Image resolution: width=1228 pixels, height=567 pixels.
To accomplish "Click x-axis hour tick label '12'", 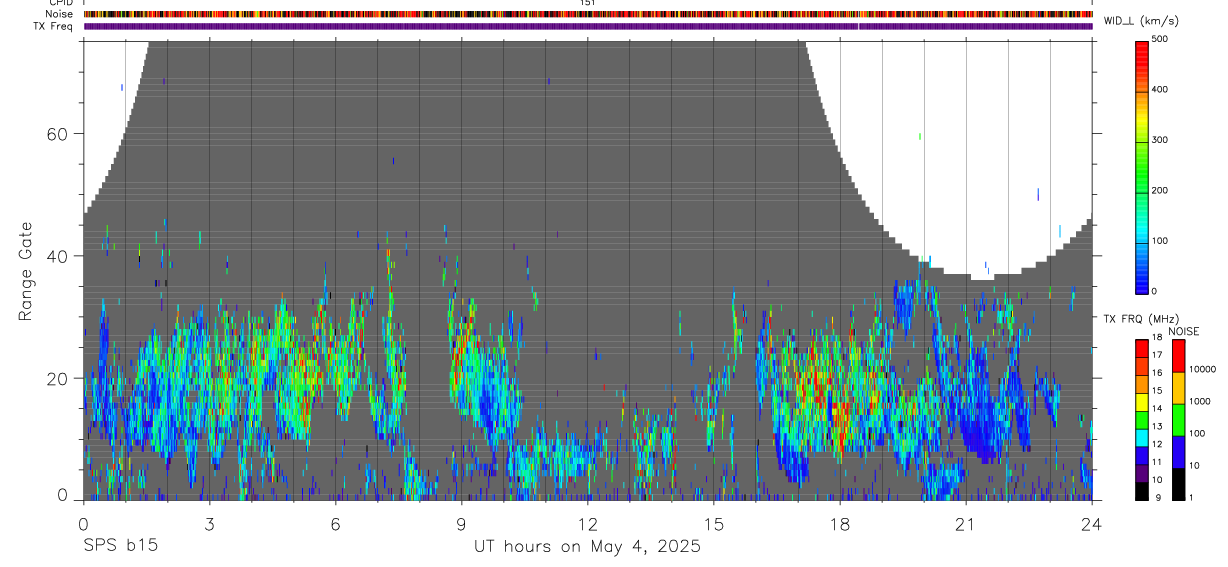I will 587,523.
